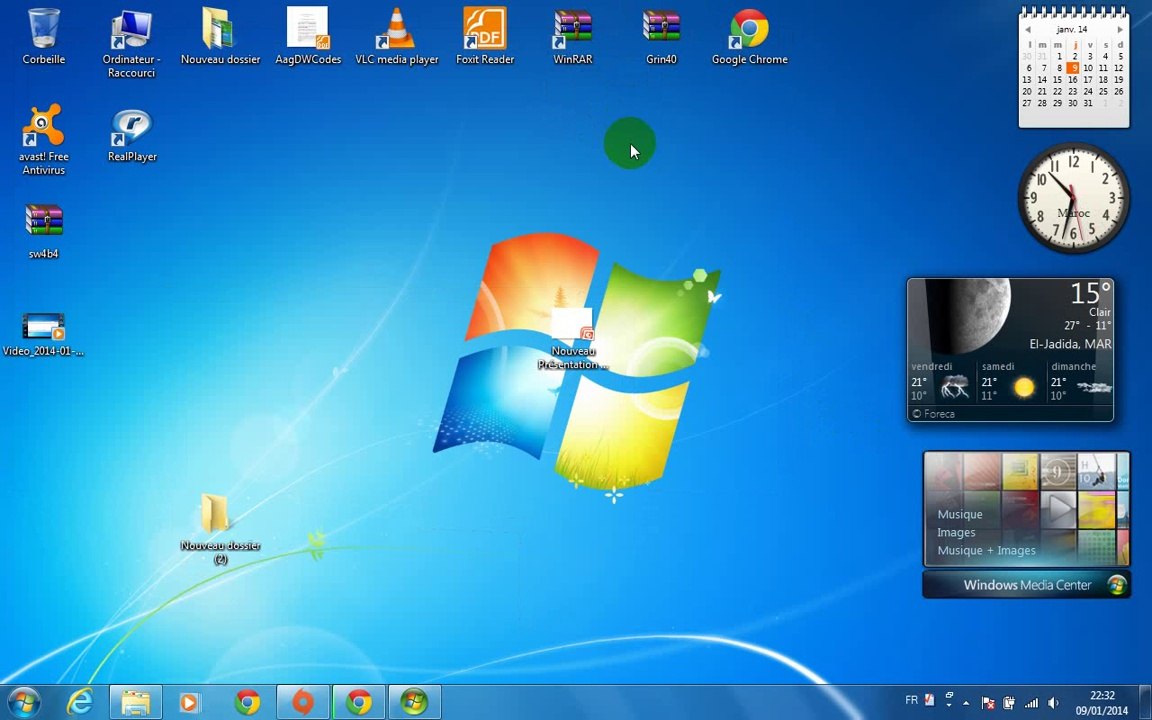
Task: Select highlighted day 9 in the calendar gadget
Action: 1073,68
